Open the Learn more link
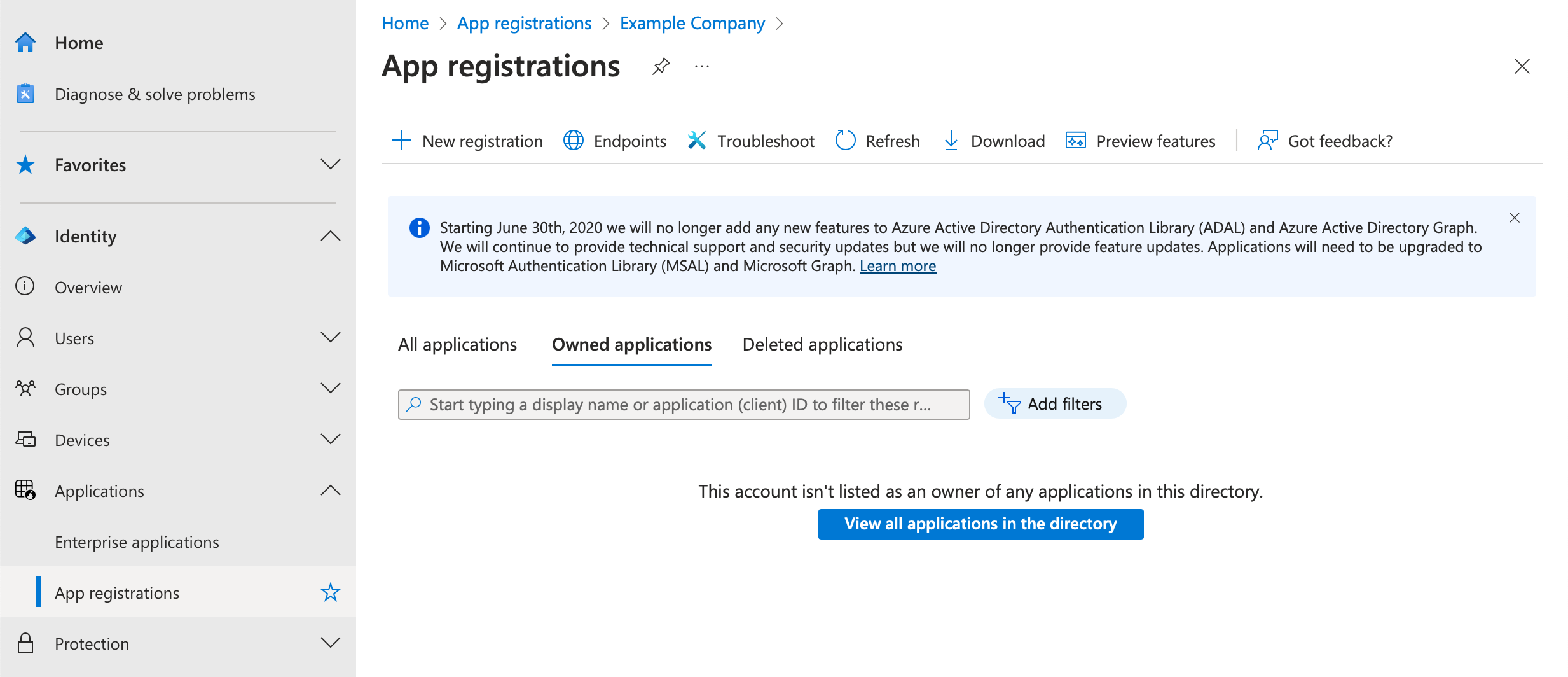This screenshot has height=677, width=1568. [898, 266]
